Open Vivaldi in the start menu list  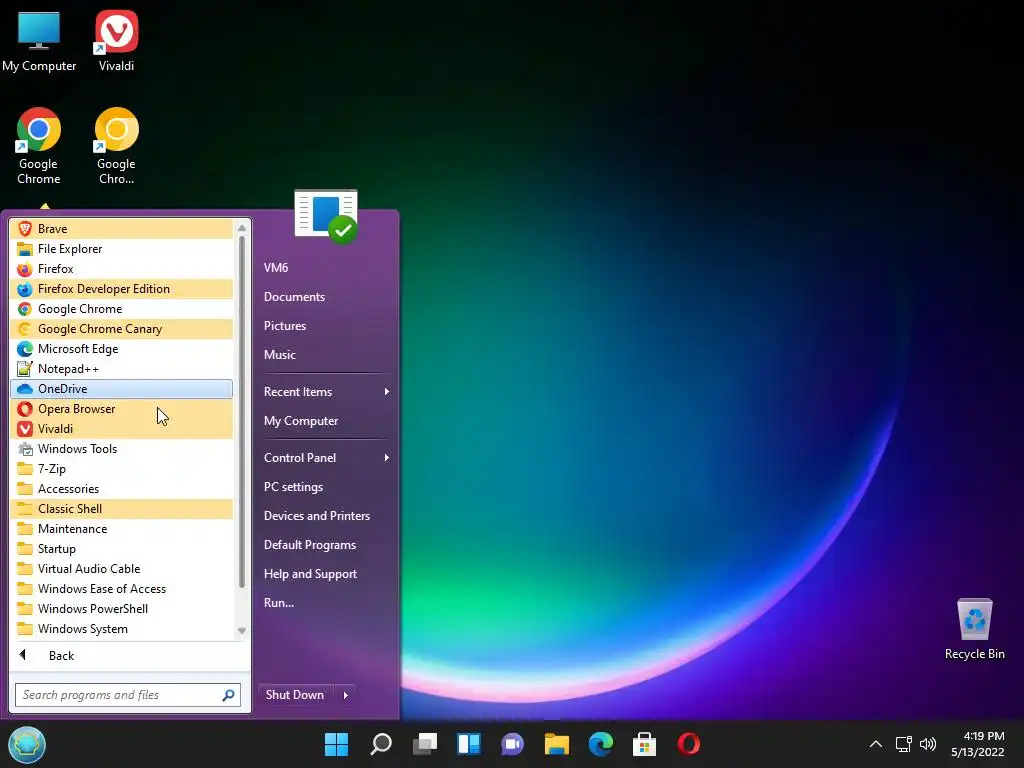pyautogui.click(x=121, y=429)
